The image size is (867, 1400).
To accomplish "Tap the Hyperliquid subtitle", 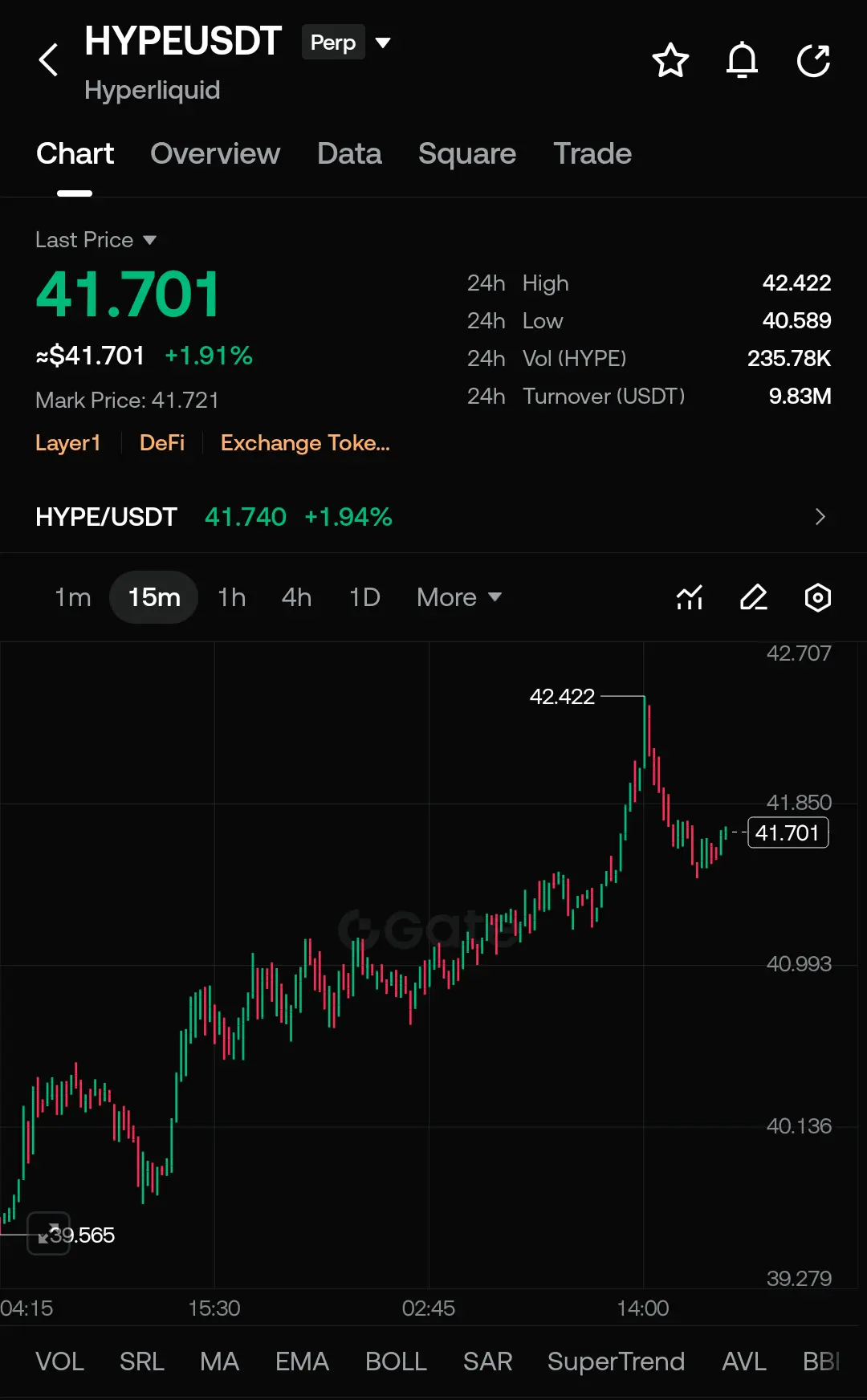I will (153, 91).
